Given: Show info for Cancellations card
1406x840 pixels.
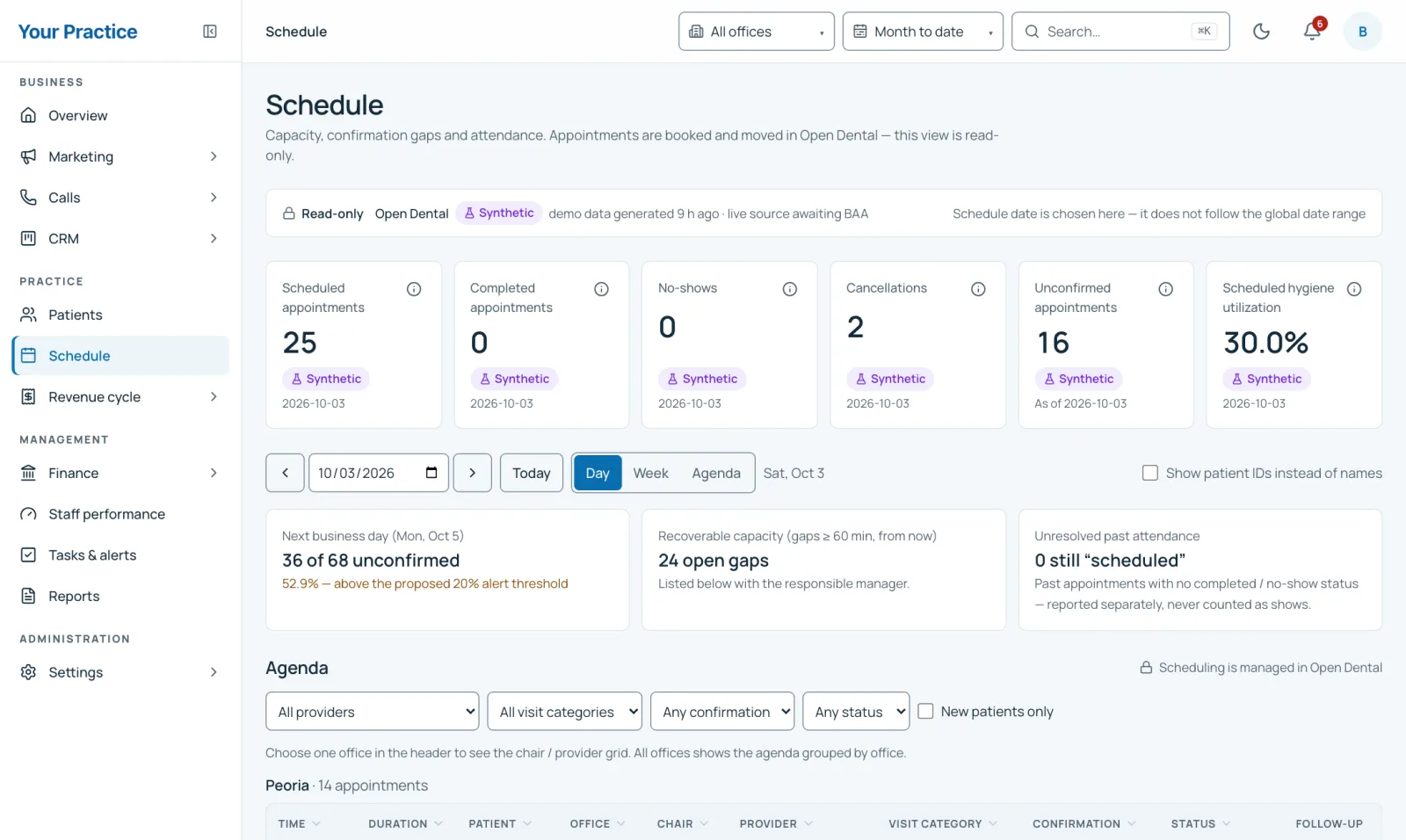Looking at the screenshot, I should pos(978,289).
